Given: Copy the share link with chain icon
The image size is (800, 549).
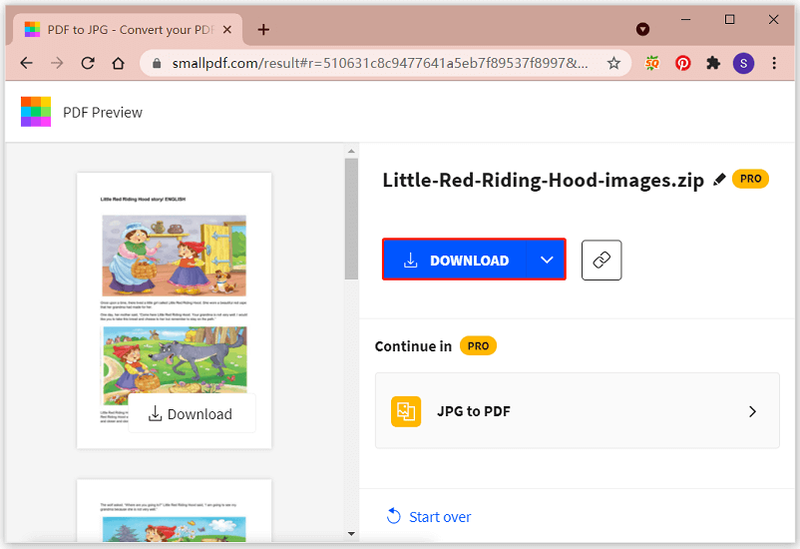Looking at the screenshot, I should coord(602,260).
